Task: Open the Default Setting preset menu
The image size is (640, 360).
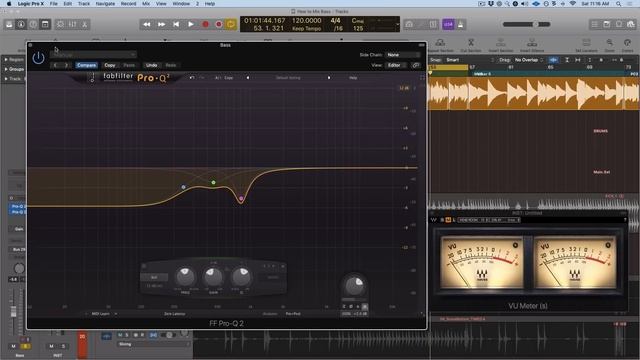Action: [288, 78]
